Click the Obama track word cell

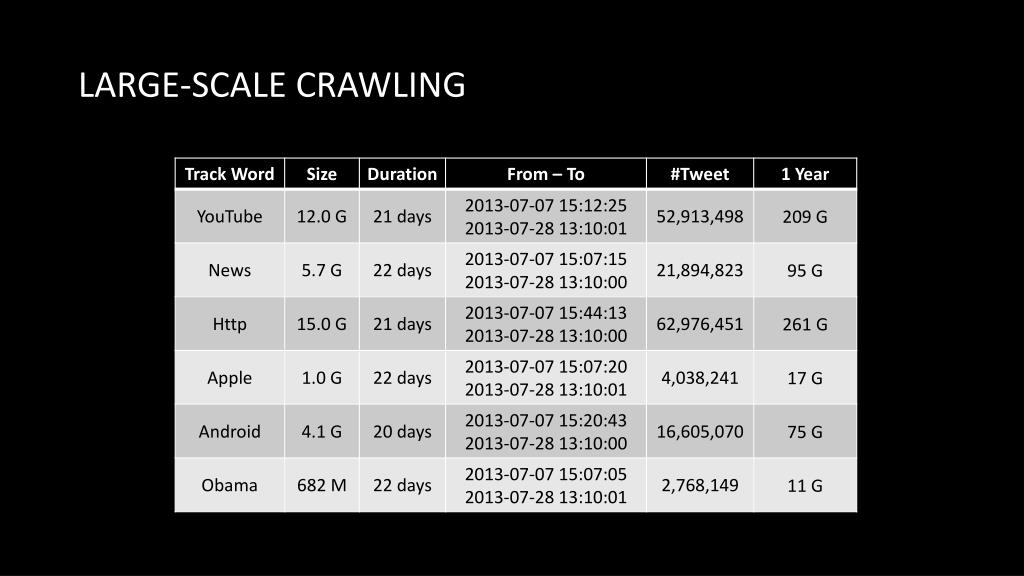pyautogui.click(x=229, y=485)
